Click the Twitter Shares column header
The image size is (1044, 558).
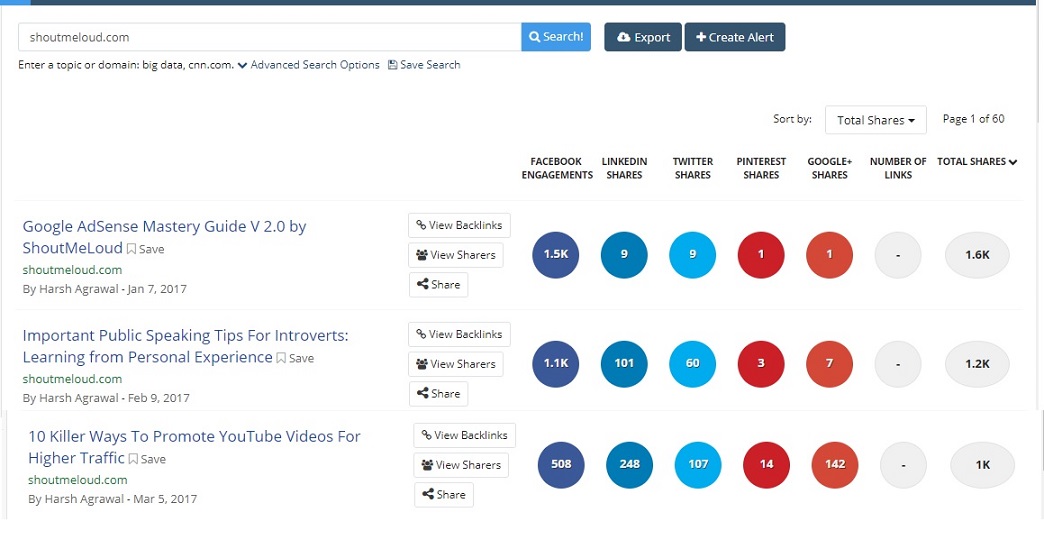(x=692, y=168)
